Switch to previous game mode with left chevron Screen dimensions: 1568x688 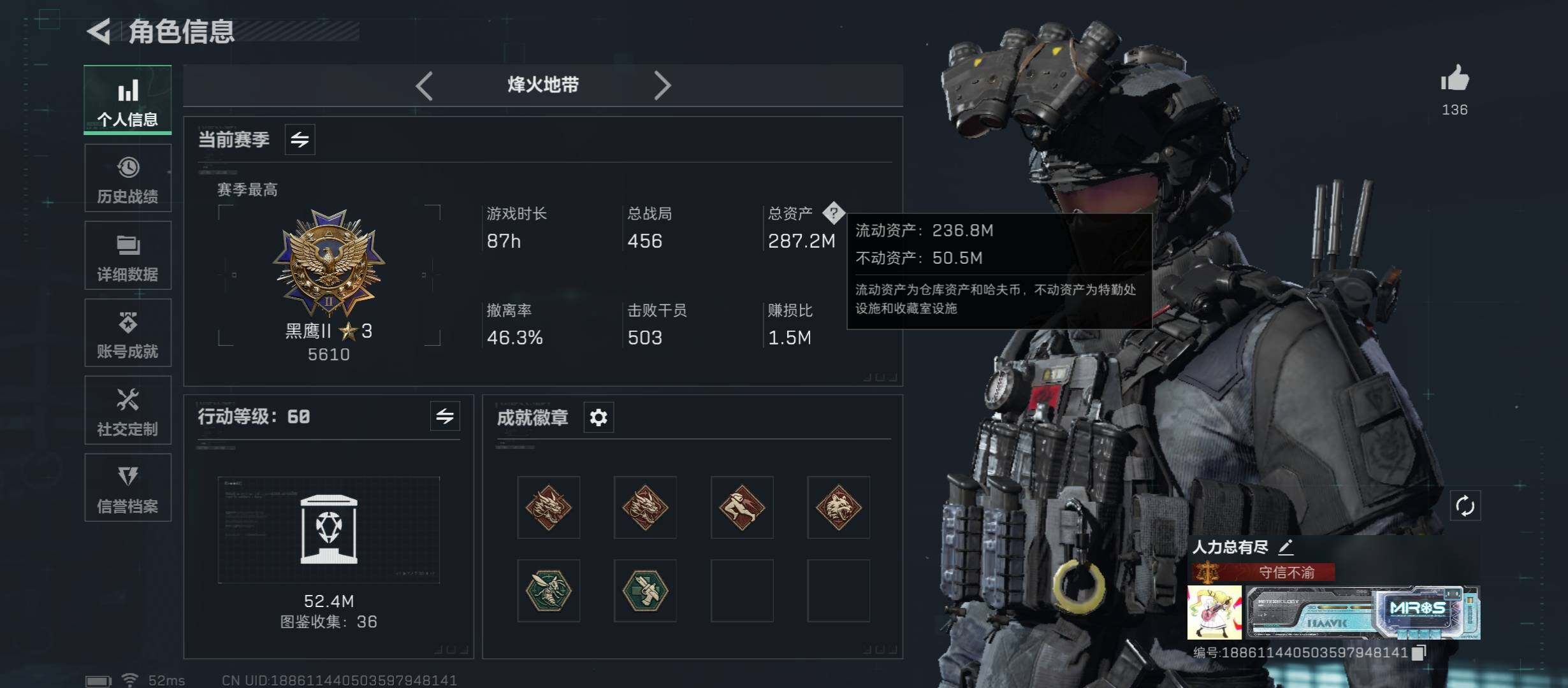[x=425, y=85]
